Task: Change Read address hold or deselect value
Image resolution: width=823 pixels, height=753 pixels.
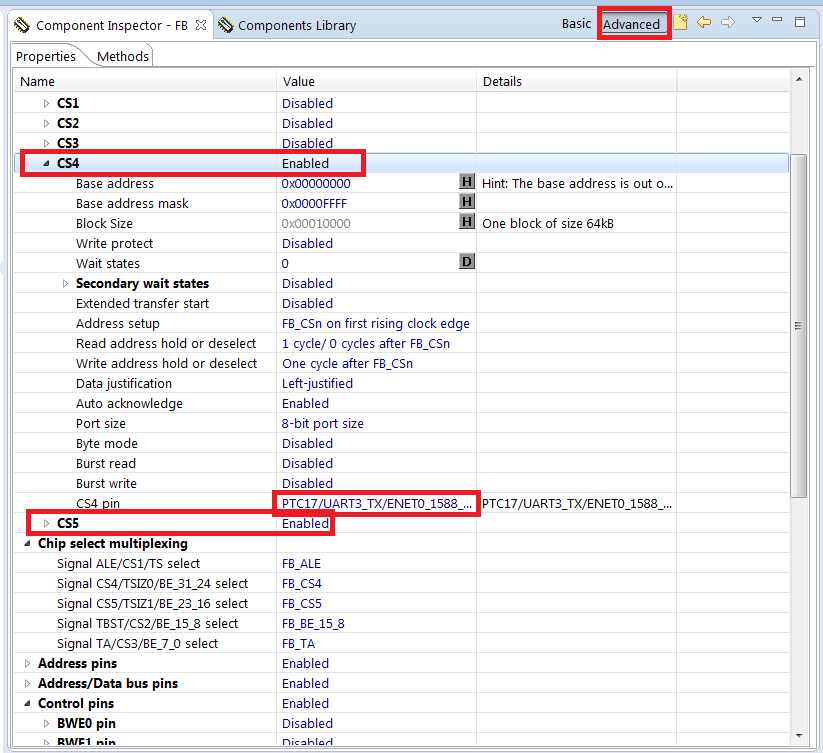Action: pyautogui.click(x=365, y=344)
